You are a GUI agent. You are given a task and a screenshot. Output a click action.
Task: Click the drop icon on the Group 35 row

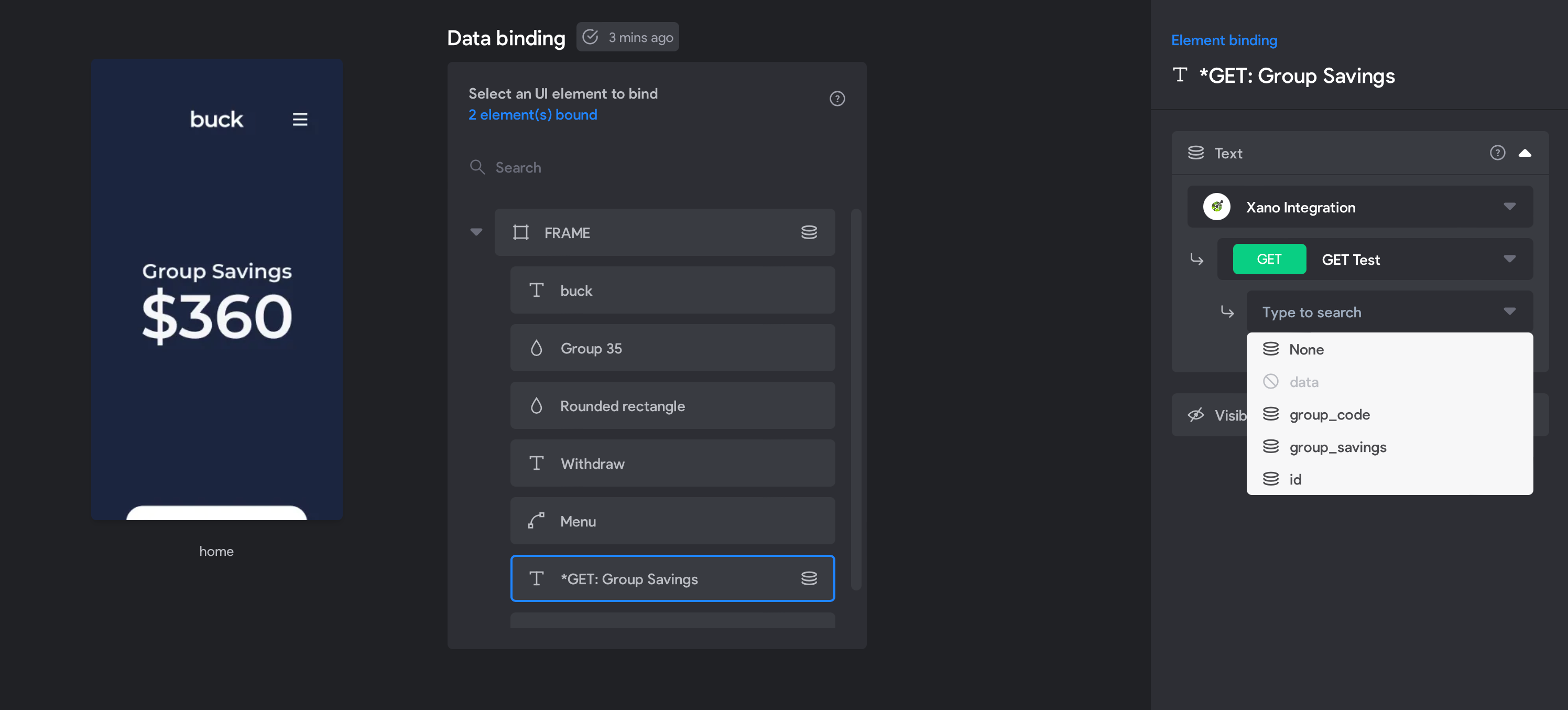[x=536, y=348]
